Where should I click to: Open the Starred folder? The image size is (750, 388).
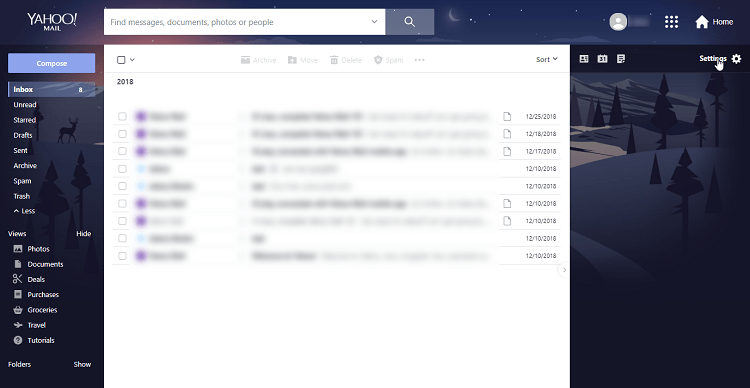click(x=24, y=120)
